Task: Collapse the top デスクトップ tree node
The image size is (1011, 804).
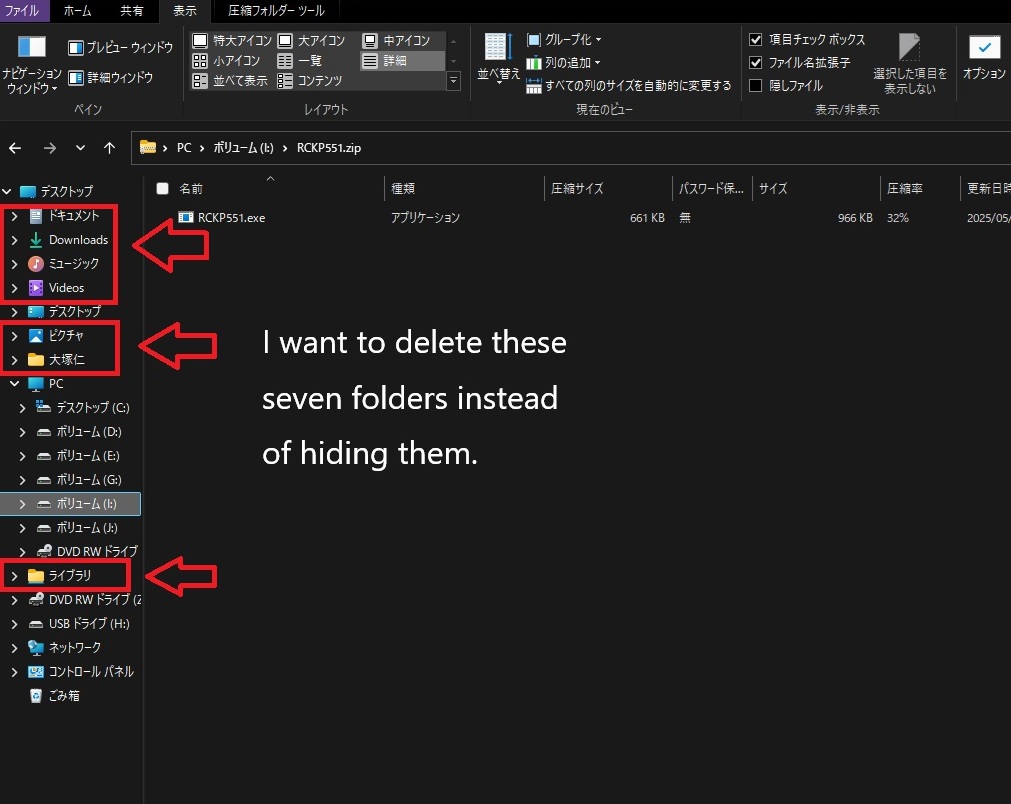Action: [x=7, y=191]
